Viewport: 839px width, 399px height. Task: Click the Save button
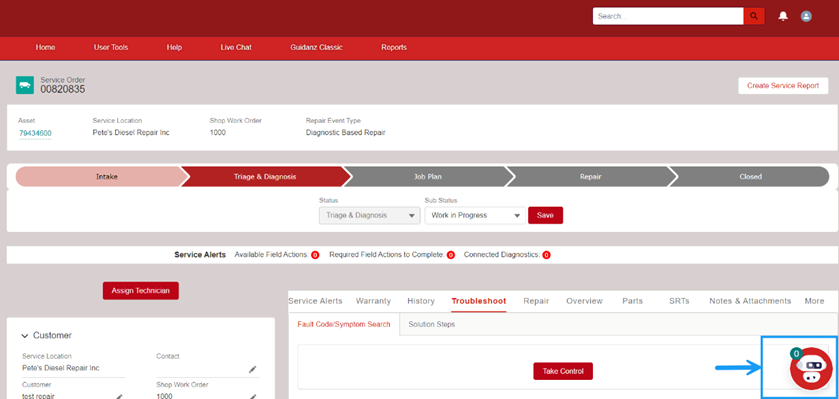(545, 215)
